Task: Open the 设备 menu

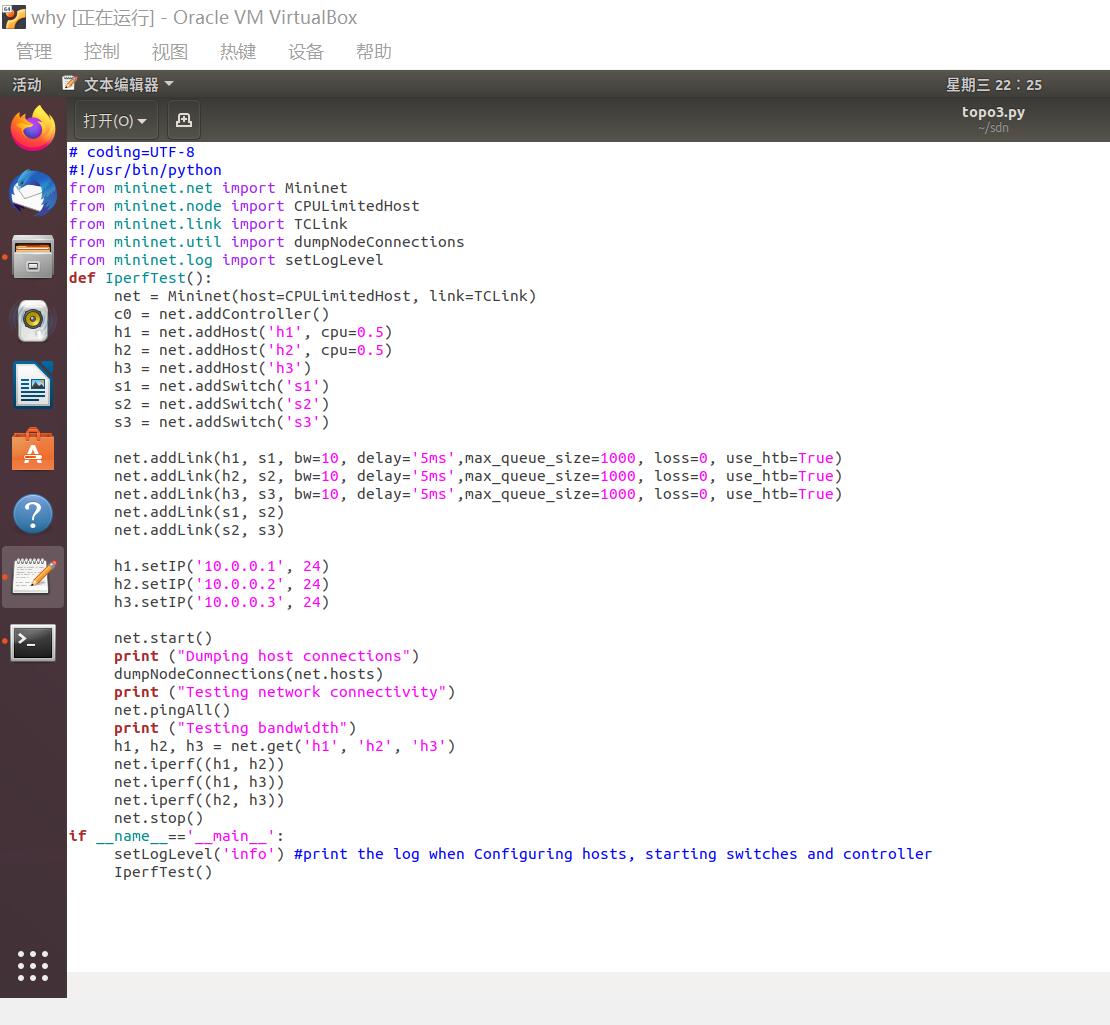Action: click(306, 52)
